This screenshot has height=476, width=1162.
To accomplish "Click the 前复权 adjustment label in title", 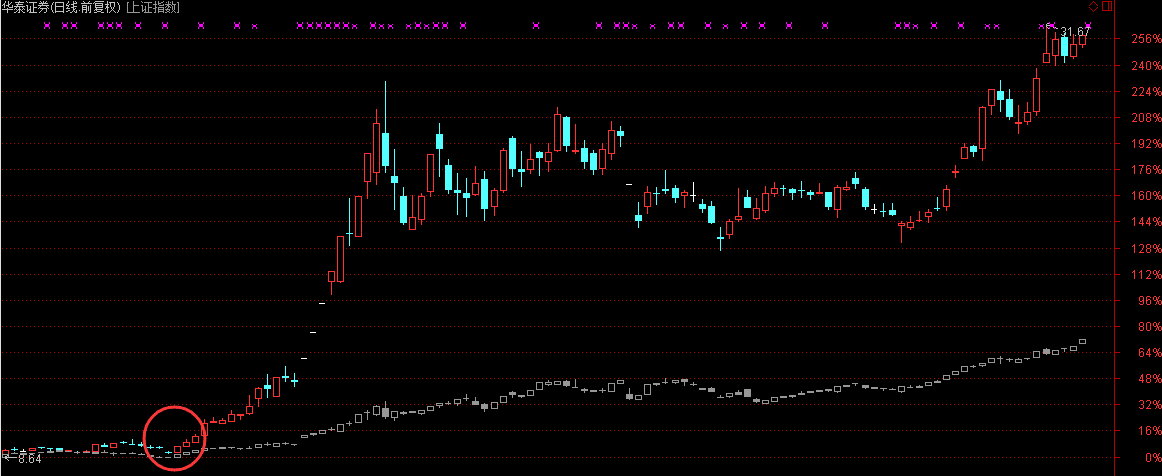I will 99,8.
